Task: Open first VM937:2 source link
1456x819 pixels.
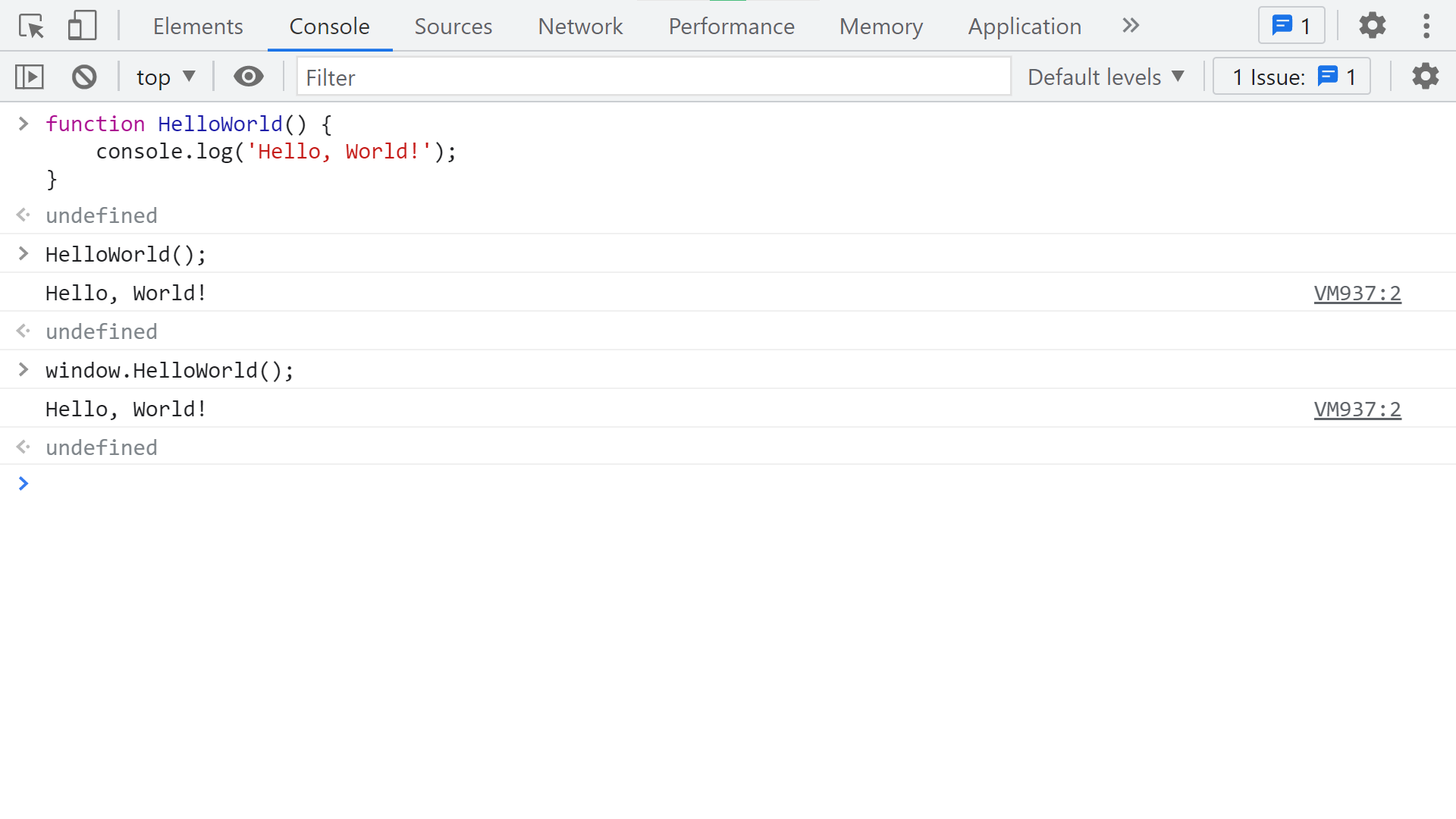Action: click(x=1357, y=293)
